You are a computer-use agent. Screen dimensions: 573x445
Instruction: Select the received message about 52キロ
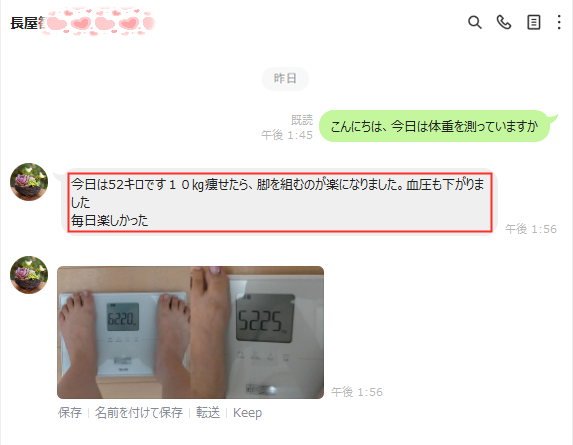tap(280, 202)
